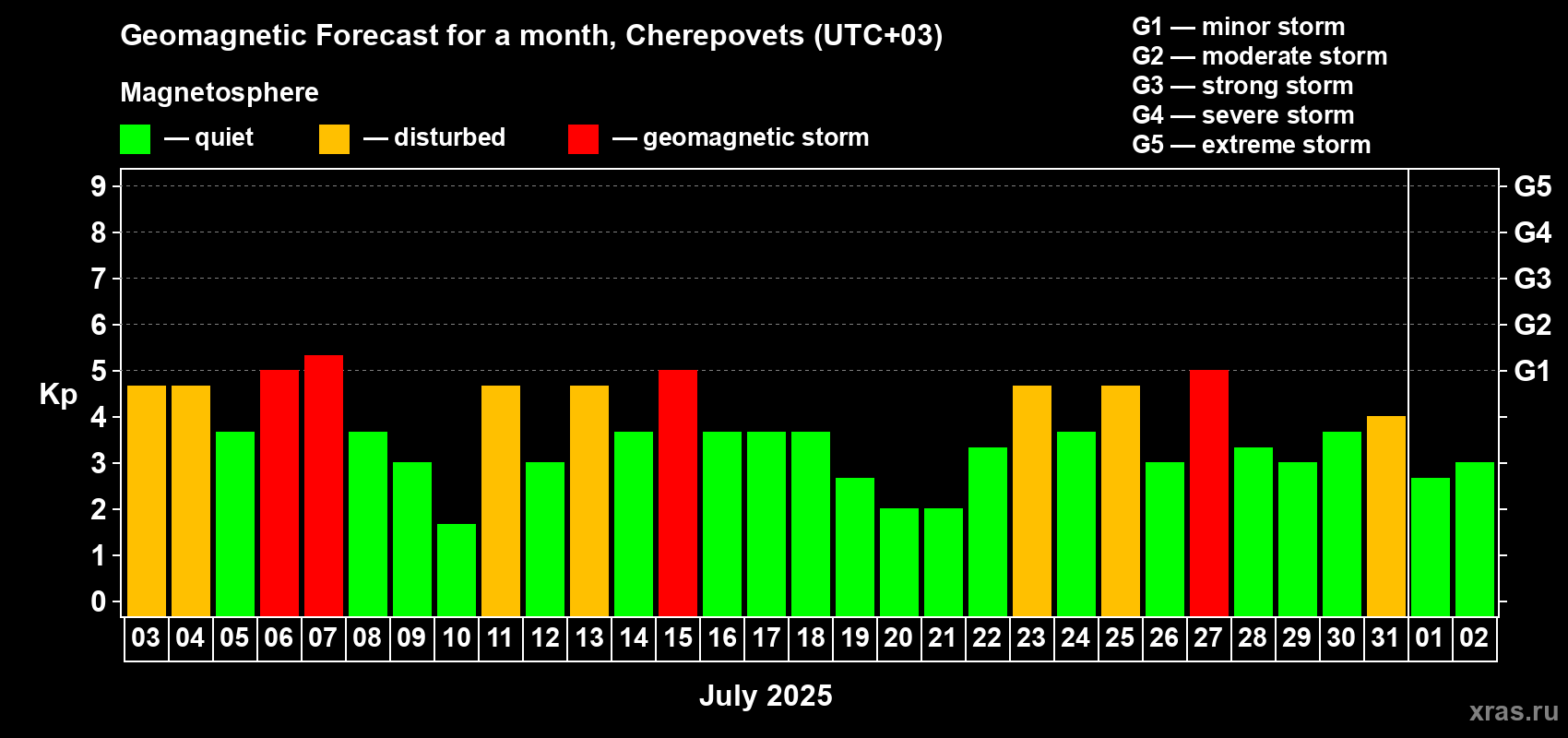
Task: Click date label 24 on the axis
Action: pyautogui.click(x=1075, y=637)
